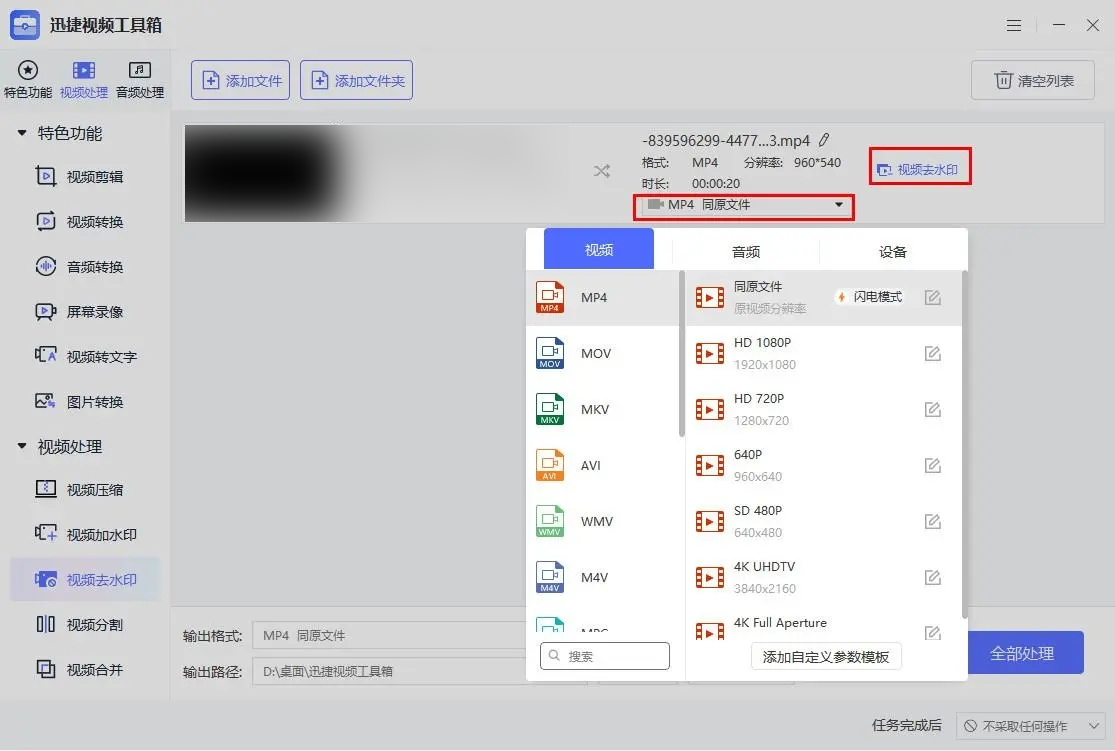Open 视频分割 in sidebar
The height and width of the screenshot is (751, 1115).
click(80, 624)
